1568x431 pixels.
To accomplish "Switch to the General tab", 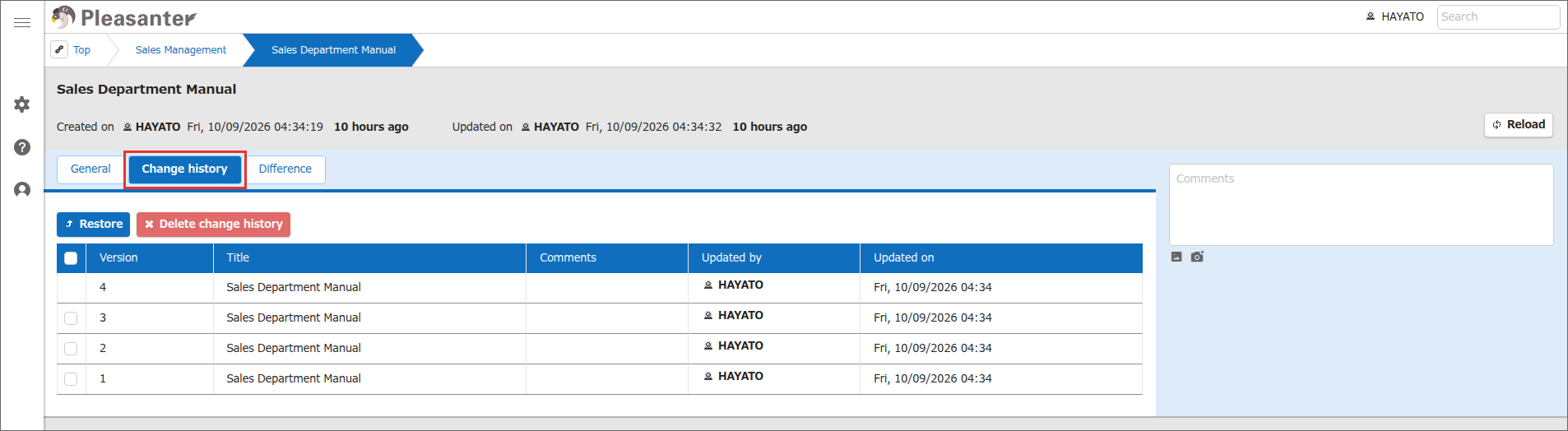I will 90,169.
